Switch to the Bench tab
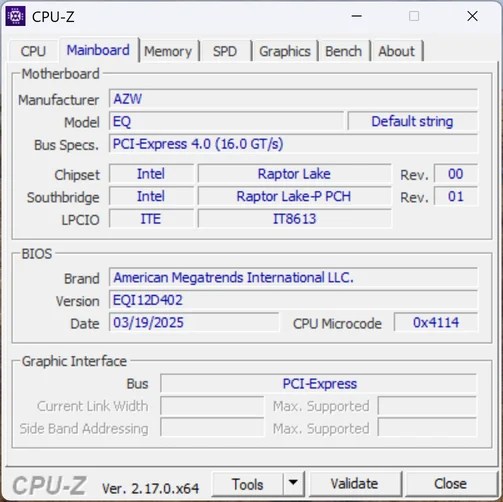The image size is (503, 502). point(343,51)
